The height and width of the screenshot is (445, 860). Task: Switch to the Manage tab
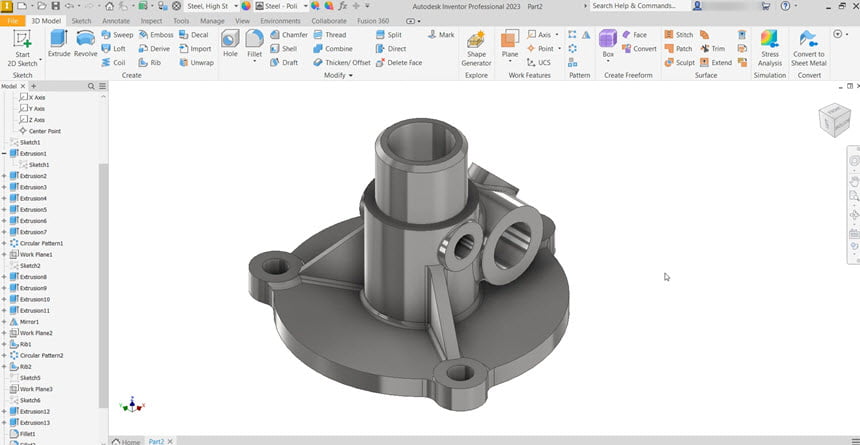[212, 21]
